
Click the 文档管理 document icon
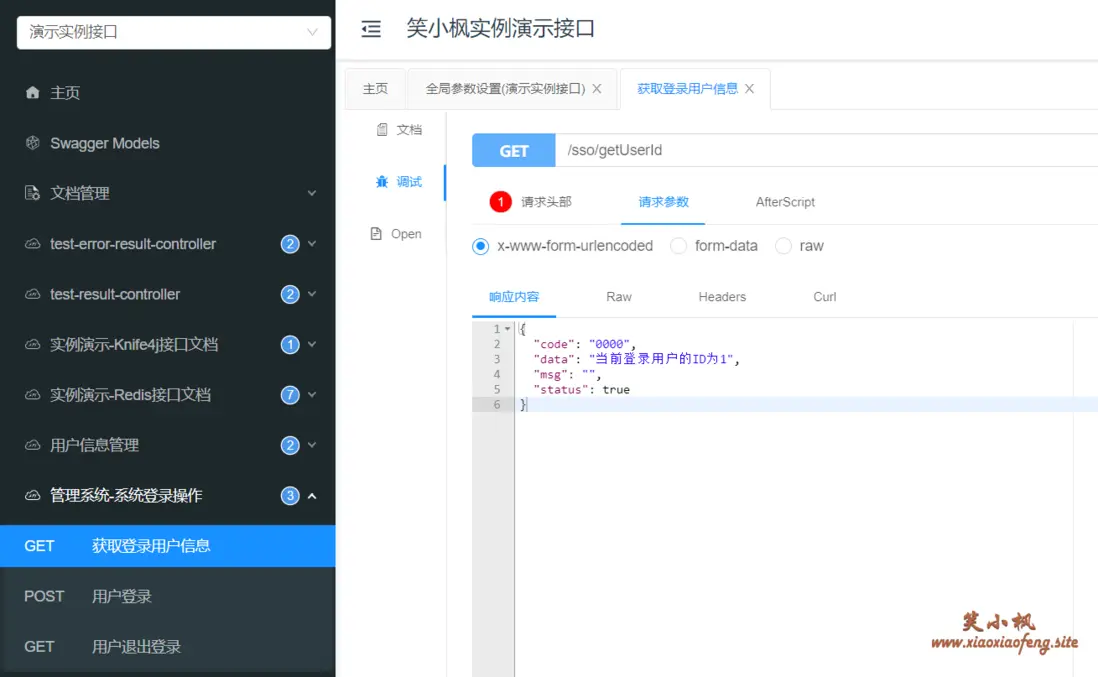click(x=32, y=193)
